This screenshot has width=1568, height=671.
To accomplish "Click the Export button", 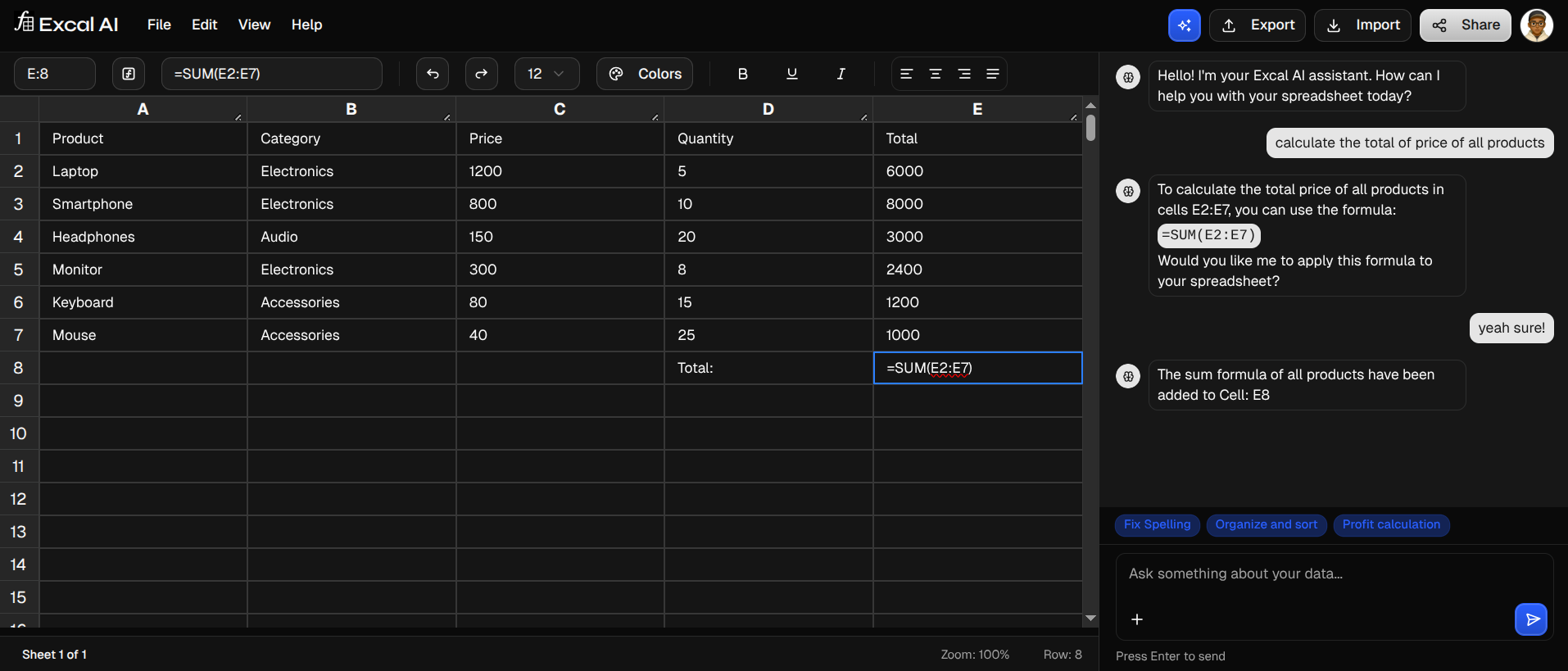I will coord(1258,25).
